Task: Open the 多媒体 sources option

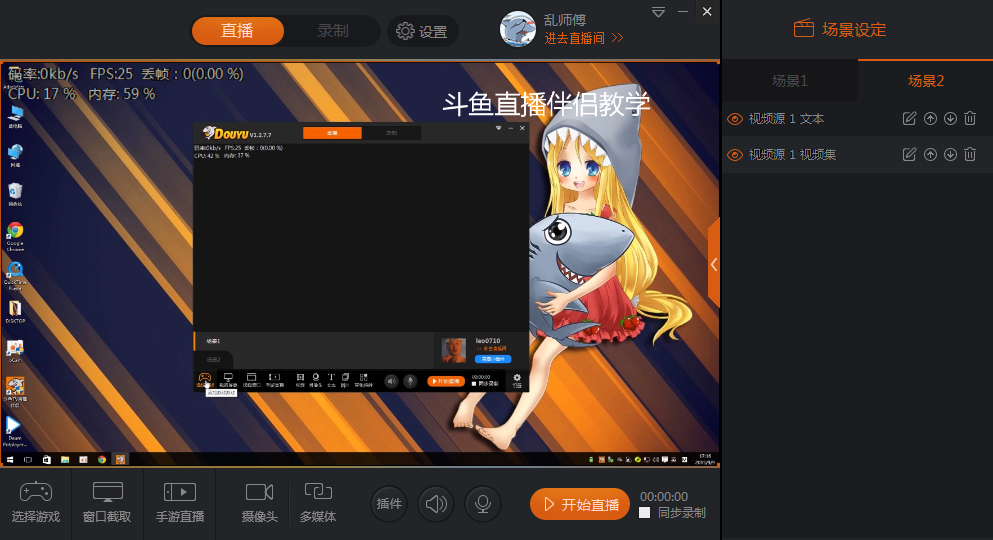Action: [x=318, y=503]
